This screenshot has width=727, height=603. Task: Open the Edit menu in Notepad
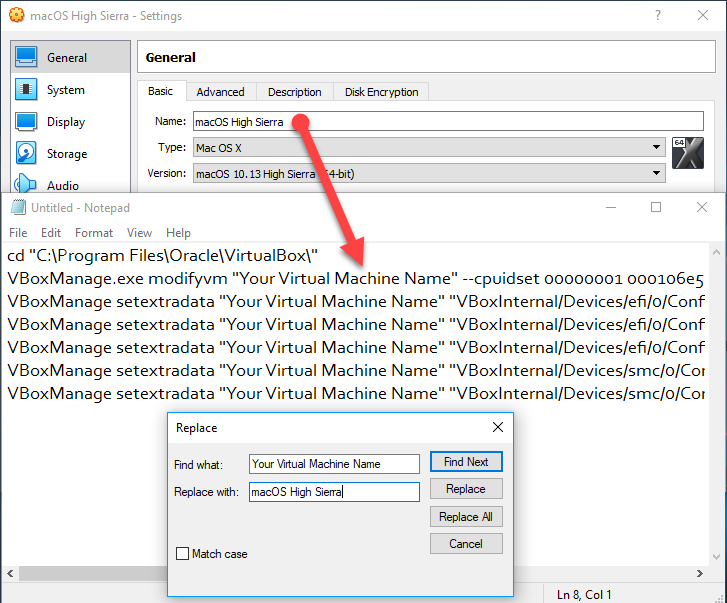[51, 233]
